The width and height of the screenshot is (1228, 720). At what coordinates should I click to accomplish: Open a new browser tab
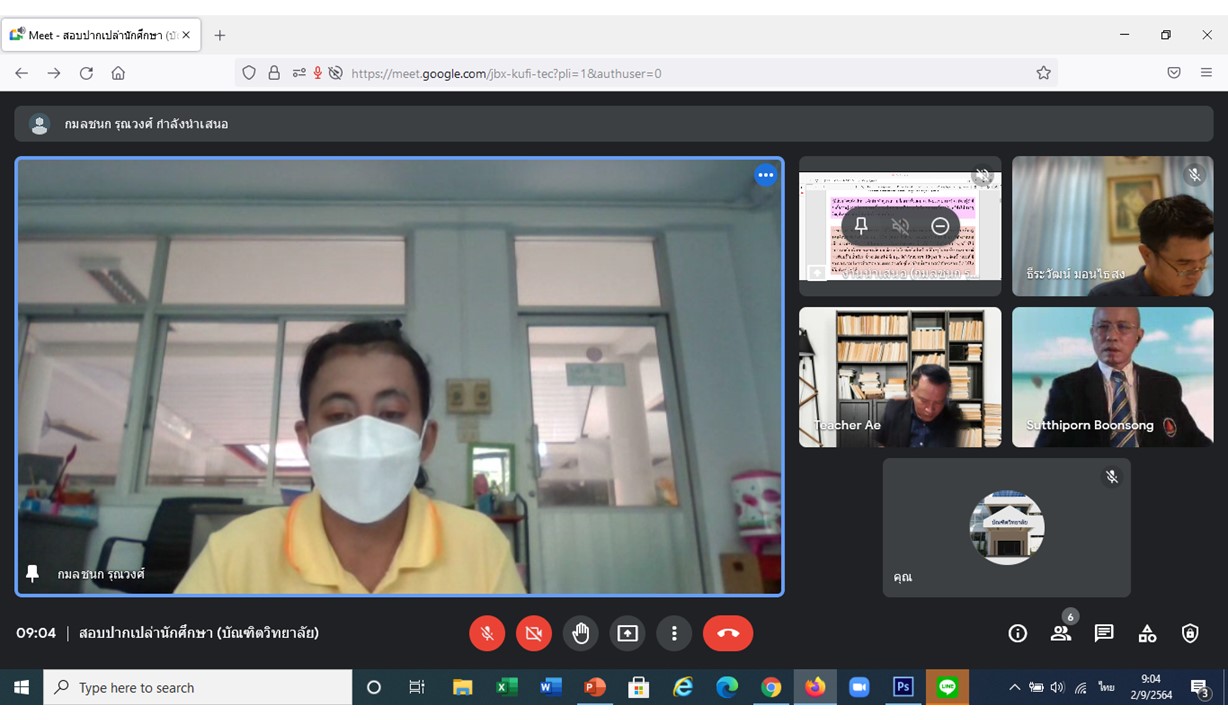220,35
